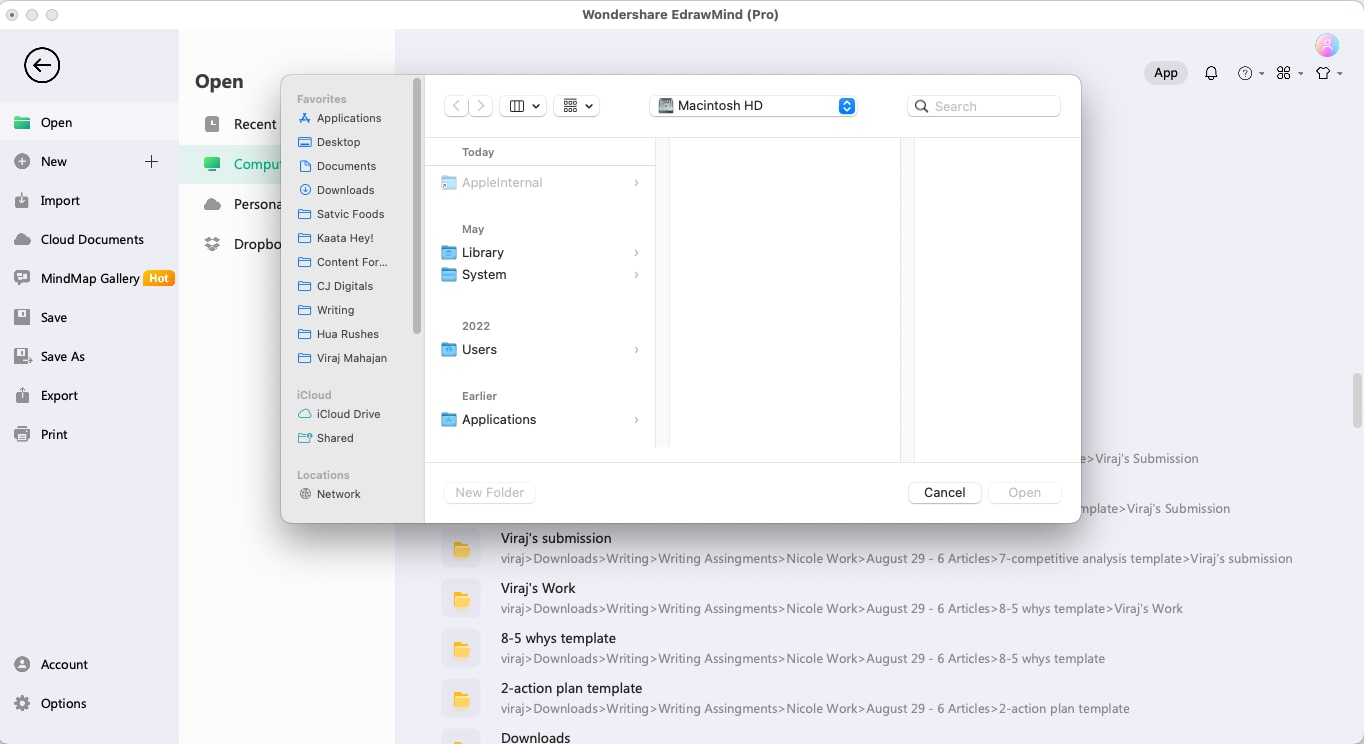Open the apps grid icon in header
The width and height of the screenshot is (1364, 744).
tap(1284, 73)
